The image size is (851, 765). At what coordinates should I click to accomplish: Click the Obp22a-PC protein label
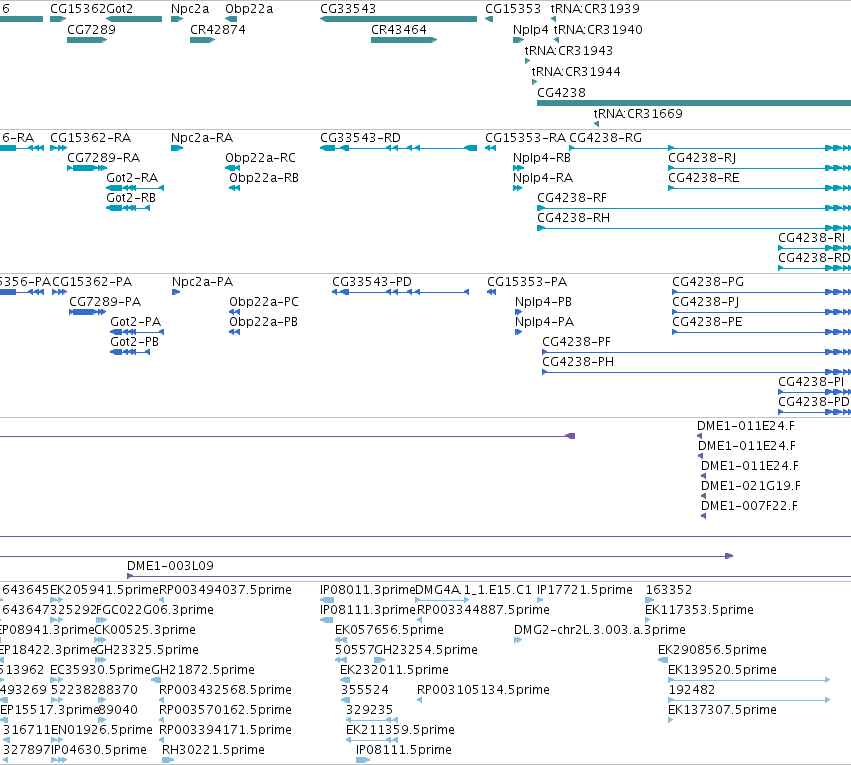click(x=264, y=302)
